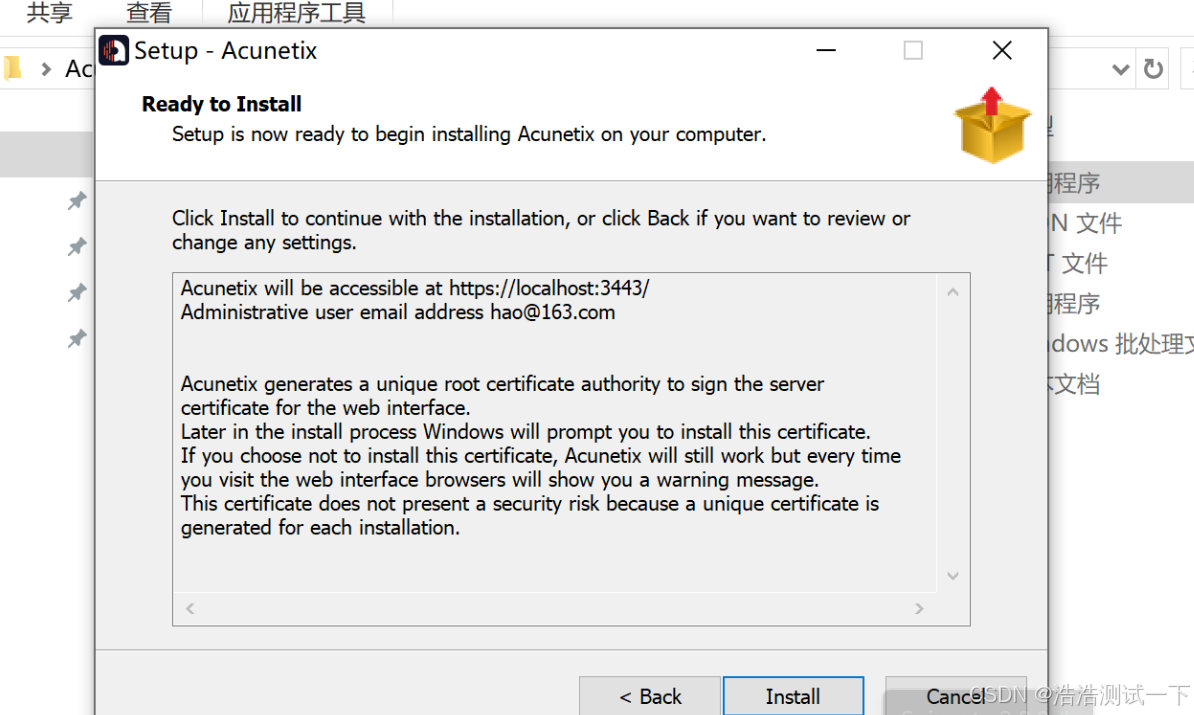
Task: Expand the address bar history dropdown in Explorer
Action: point(1120,70)
